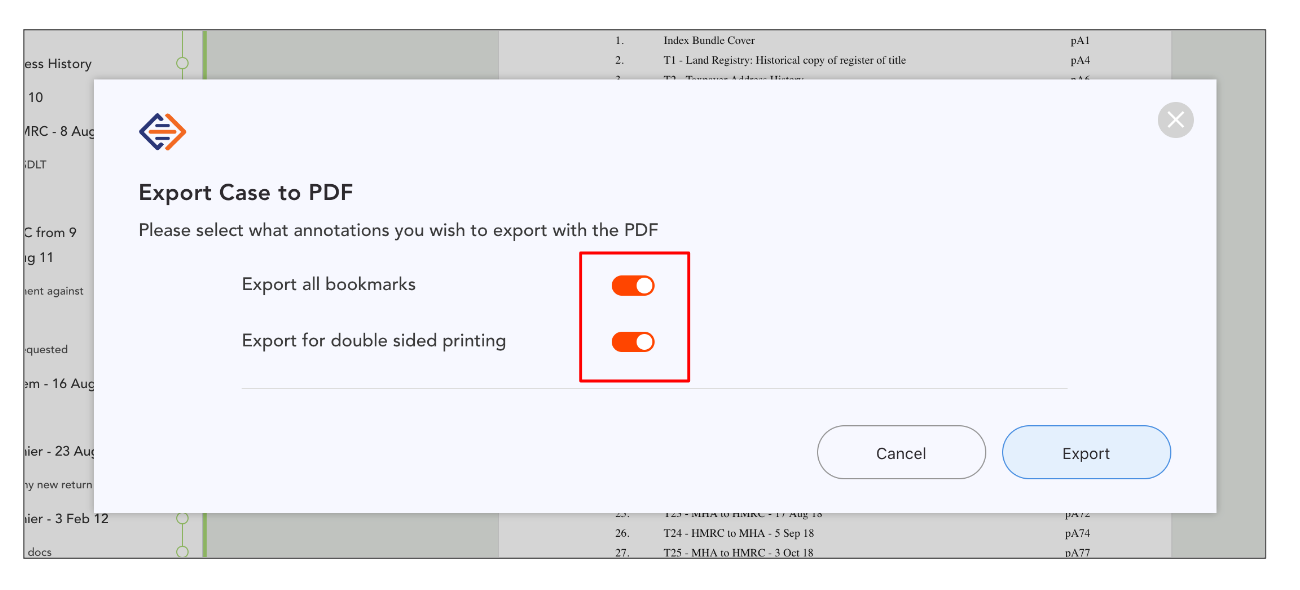
Task: Open the nier - 3 Feb 12 entry
Action: click(66, 518)
